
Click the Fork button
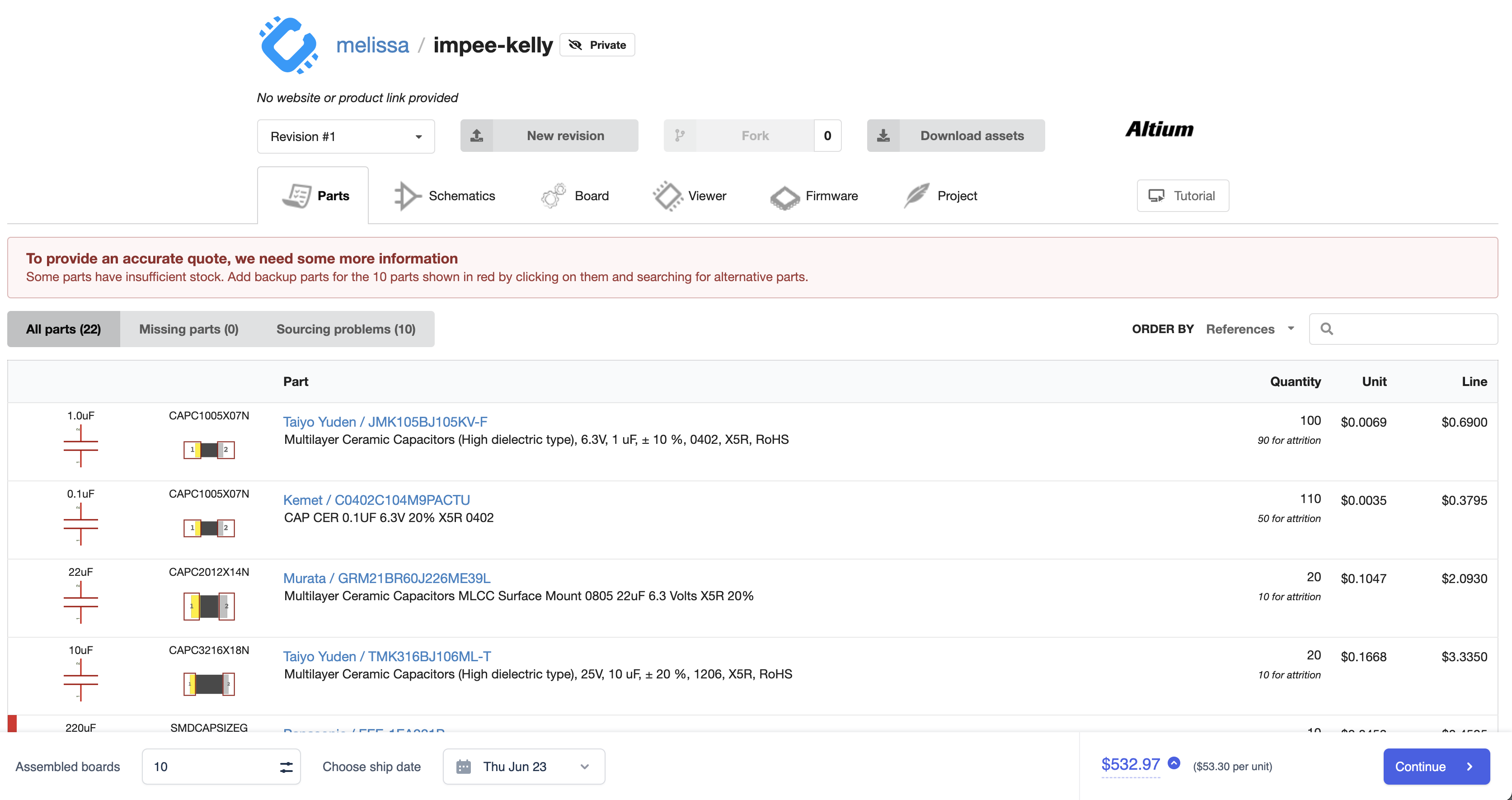[x=739, y=136]
